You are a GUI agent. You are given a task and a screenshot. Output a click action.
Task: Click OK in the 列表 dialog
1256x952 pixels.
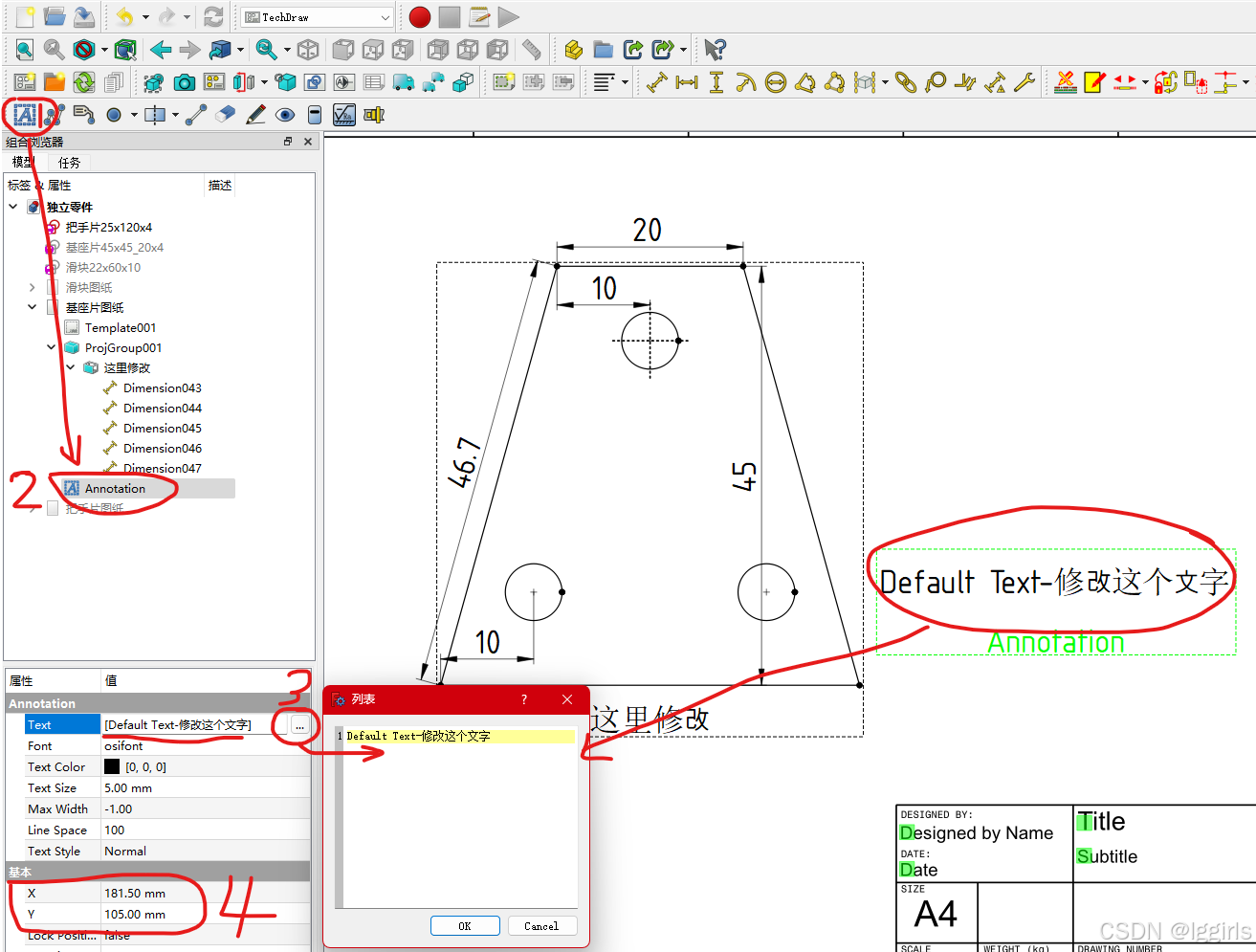click(465, 926)
